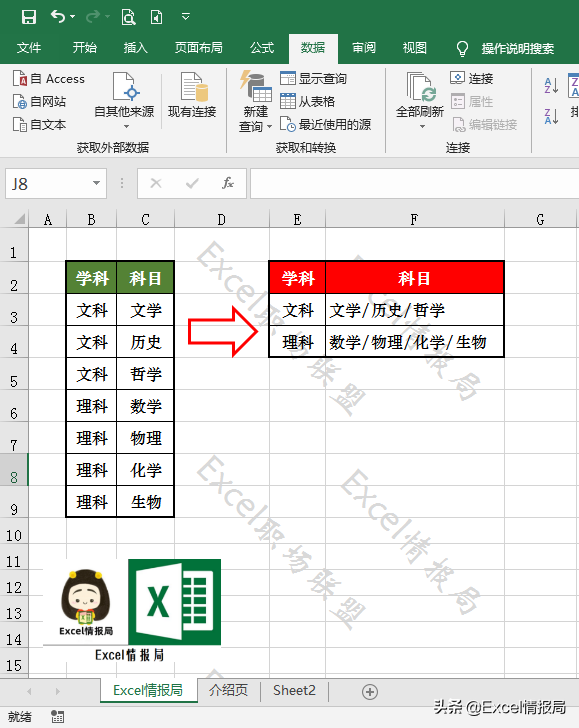Click the cell 文学/历史/哲学
The width and height of the screenshot is (579, 728).
414,310
